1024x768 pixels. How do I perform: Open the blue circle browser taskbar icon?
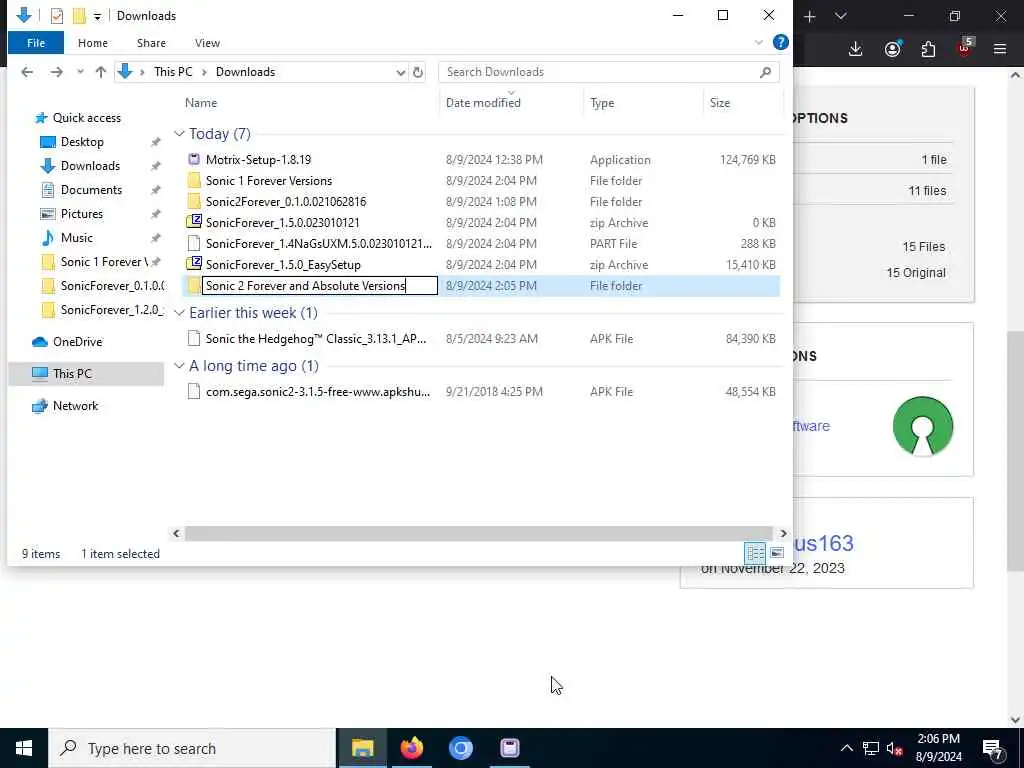click(x=460, y=748)
